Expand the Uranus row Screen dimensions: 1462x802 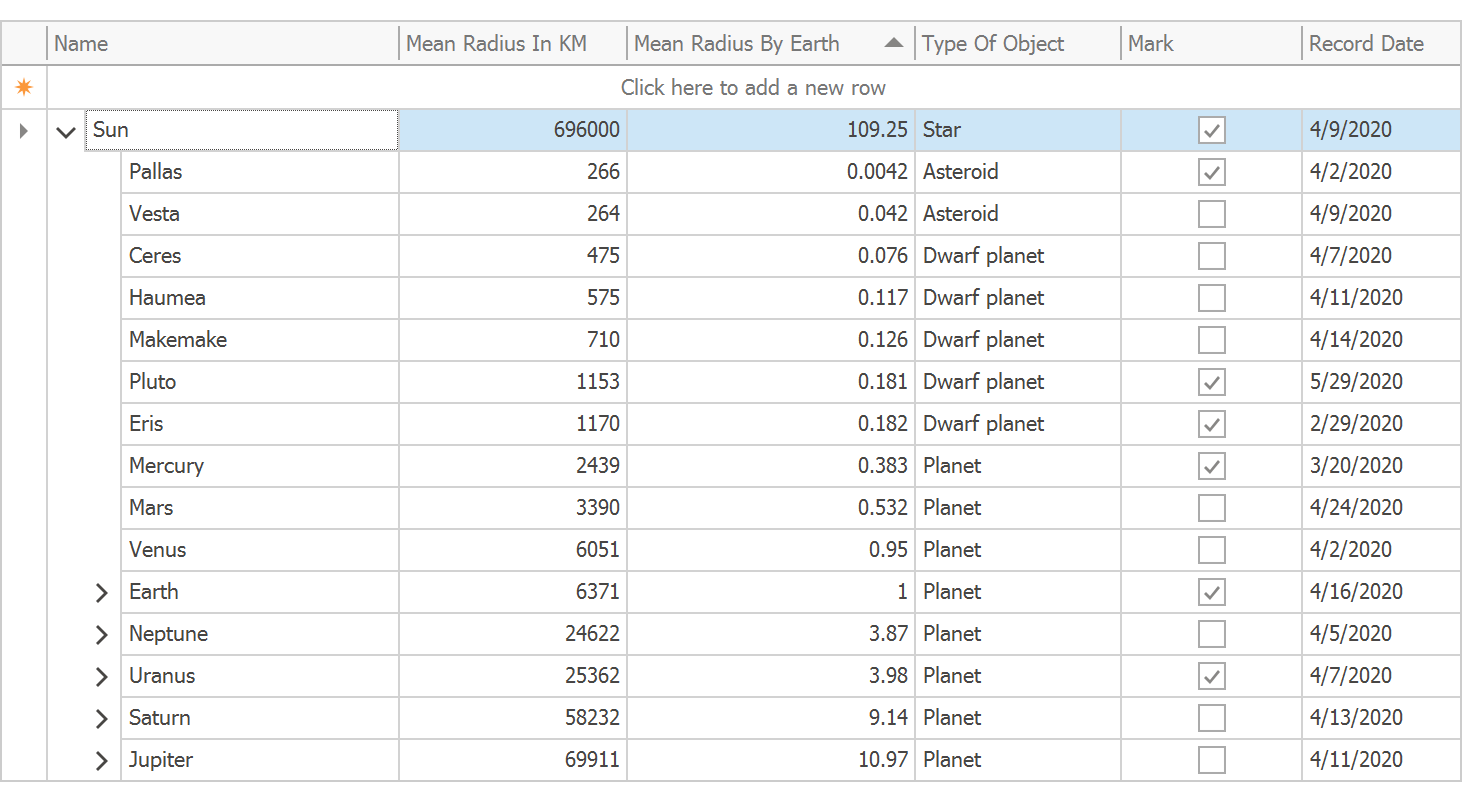pyautogui.click(x=101, y=677)
